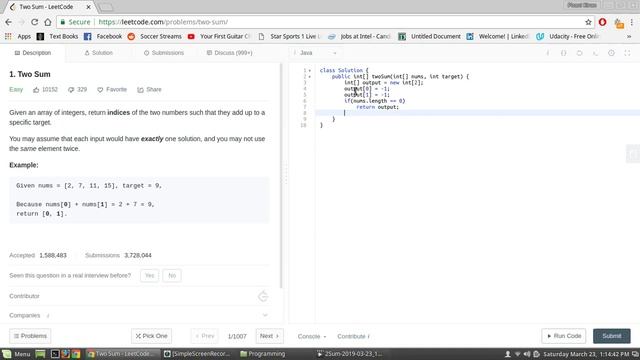The width and height of the screenshot is (640, 360).
Task: Reload the LeetCode page
Action: tap(35, 22)
